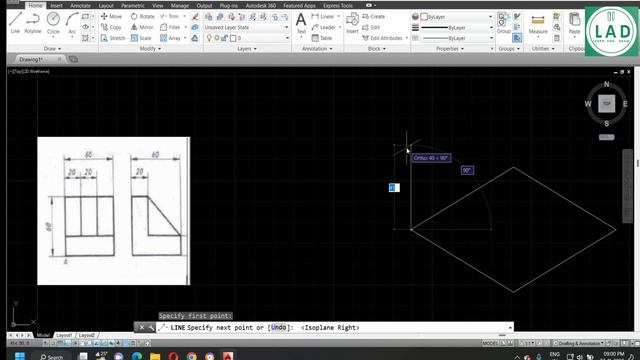This screenshot has width=640, height=360.
Task: Open the Layer Properties manager icon
Action: [209, 16]
